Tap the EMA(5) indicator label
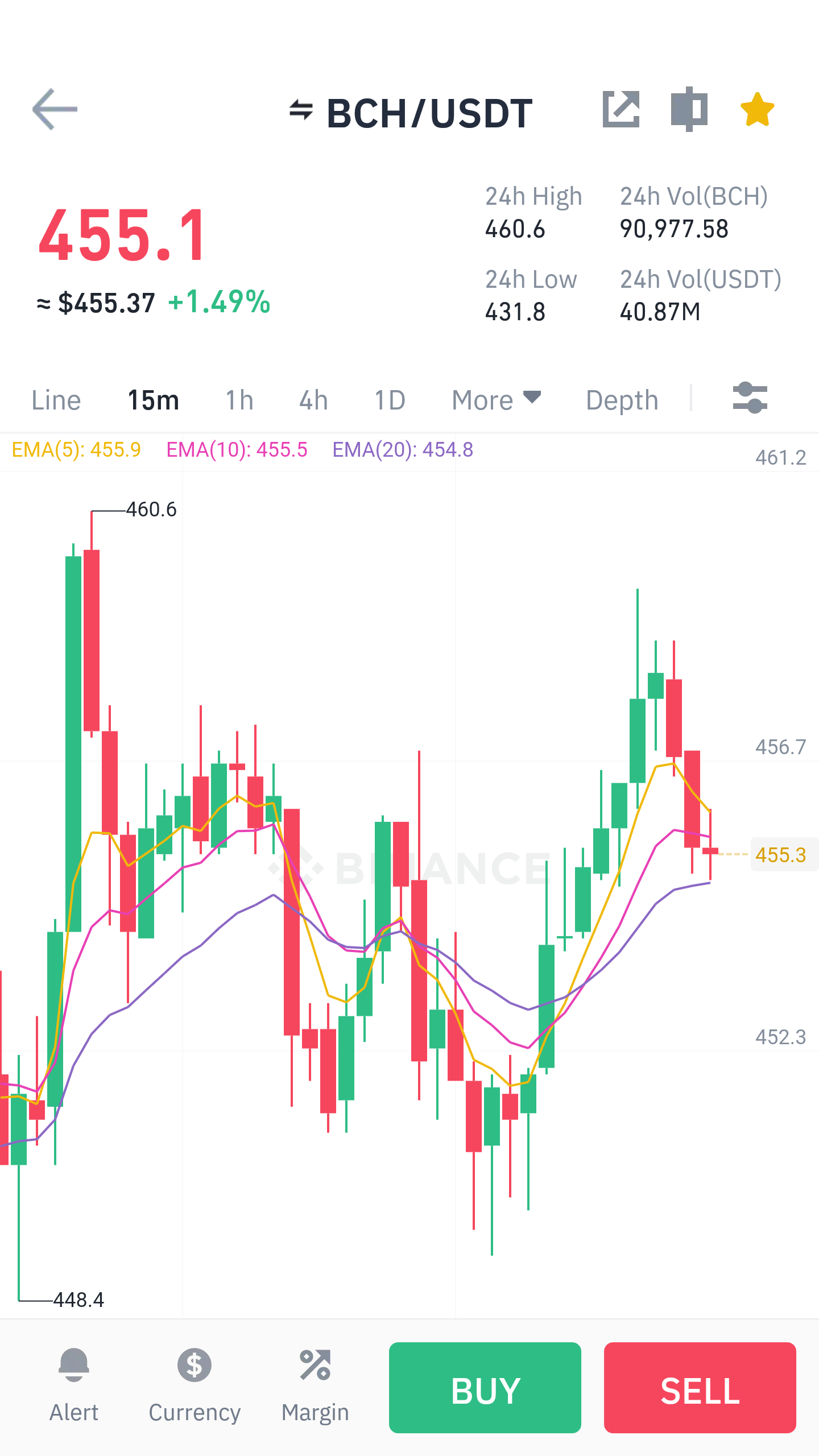The width and height of the screenshot is (819, 1456). pyautogui.click(x=76, y=450)
